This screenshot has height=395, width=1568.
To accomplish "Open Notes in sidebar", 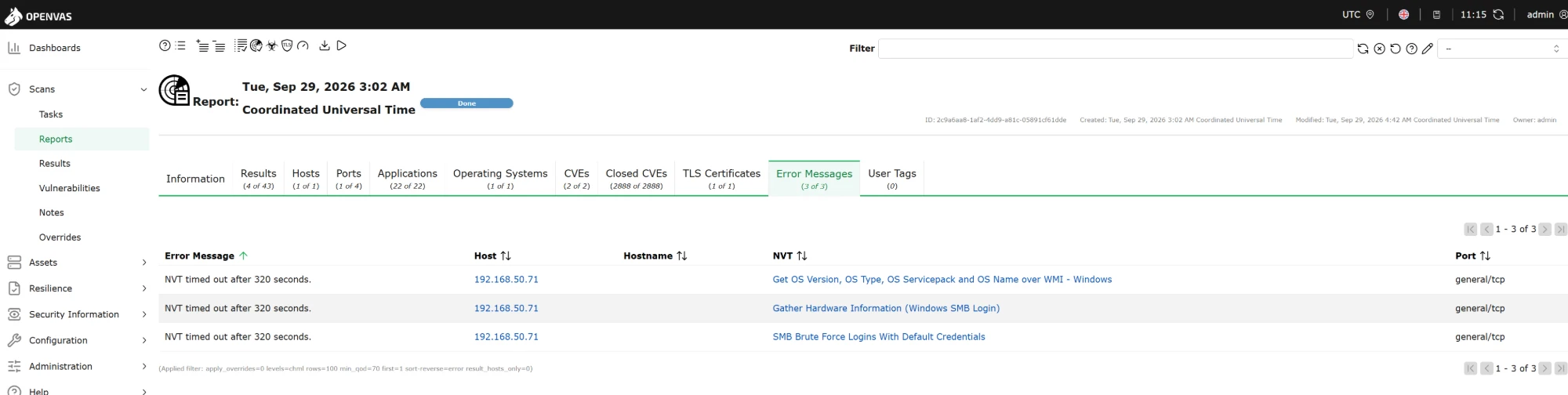I will (52, 212).
